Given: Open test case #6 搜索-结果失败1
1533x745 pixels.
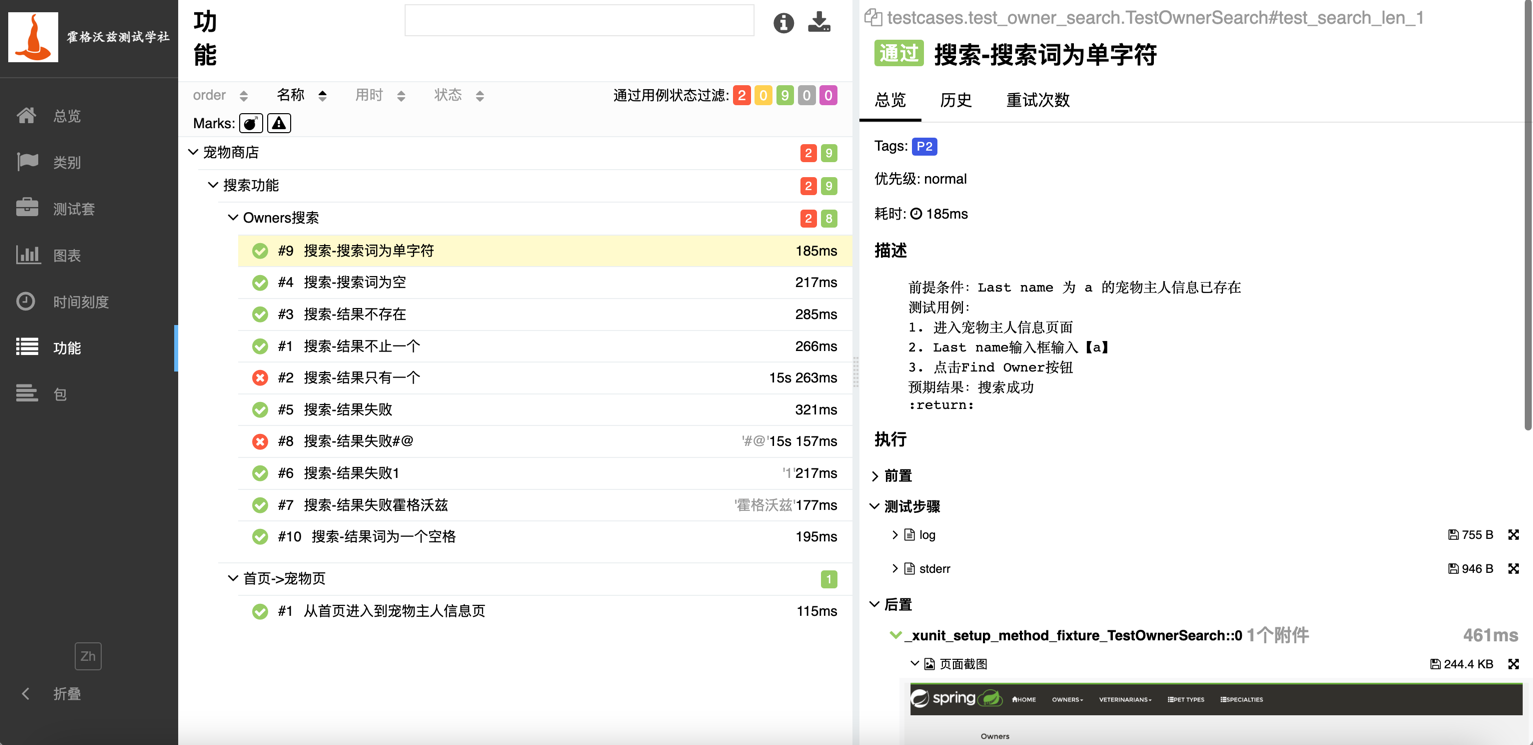Looking at the screenshot, I should (545, 473).
